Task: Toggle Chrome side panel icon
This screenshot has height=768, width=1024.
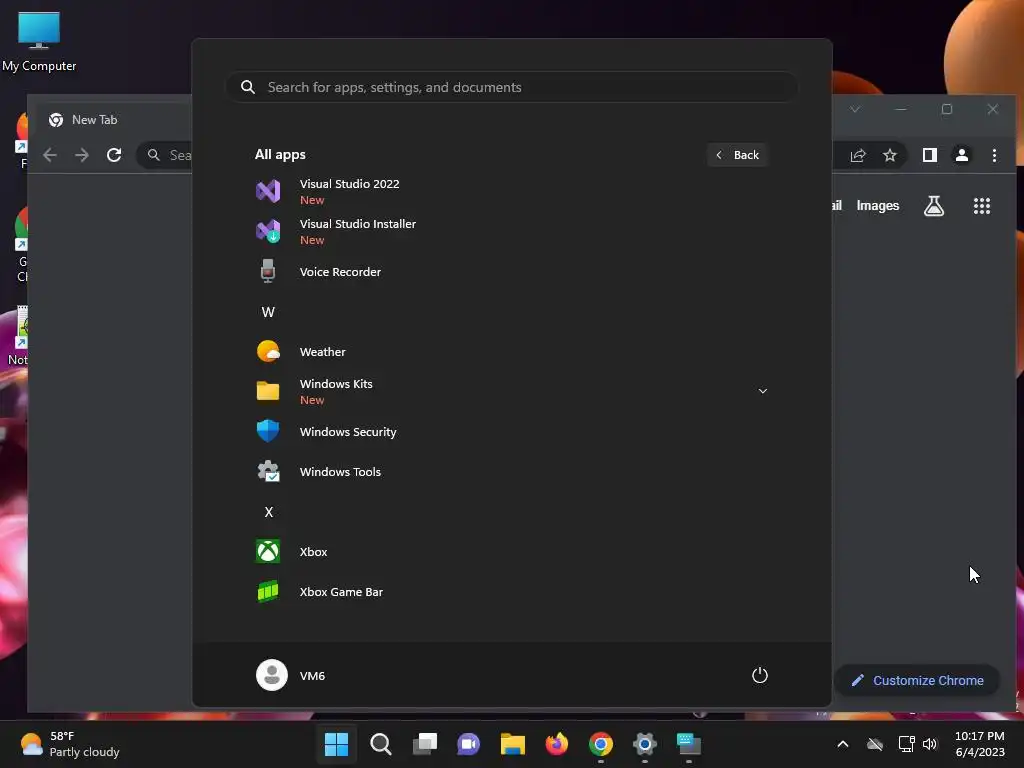Action: [x=930, y=155]
